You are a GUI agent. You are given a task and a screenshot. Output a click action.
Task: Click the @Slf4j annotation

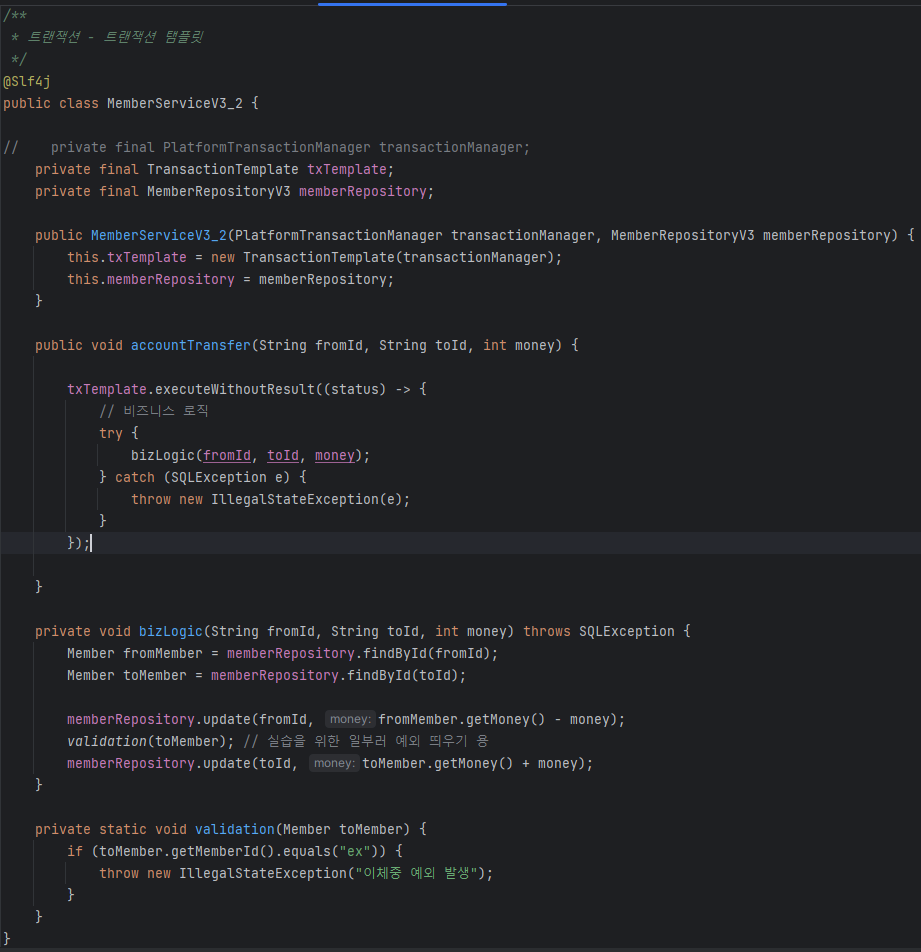click(27, 81)
